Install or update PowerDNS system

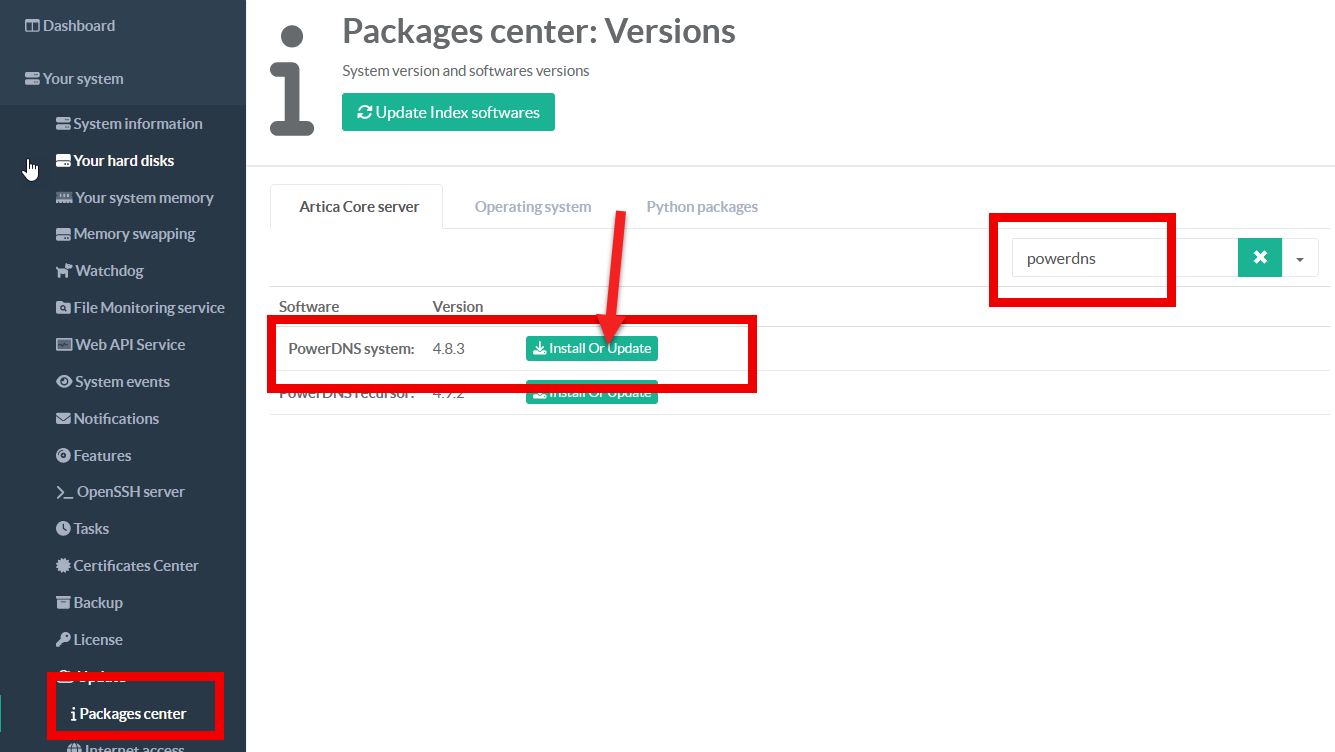[x=592, y=349]
